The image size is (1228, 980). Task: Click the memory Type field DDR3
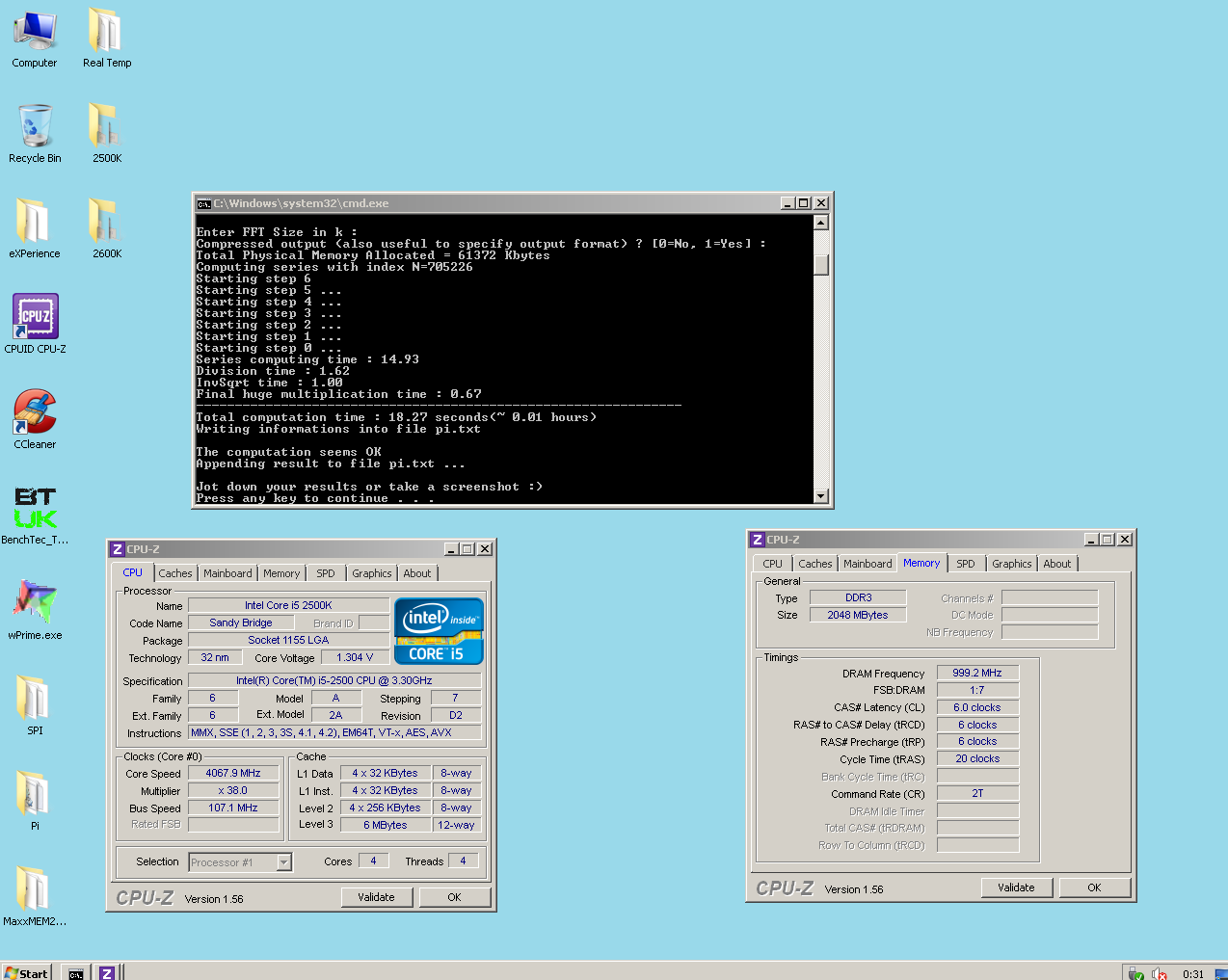coord(858,597)
